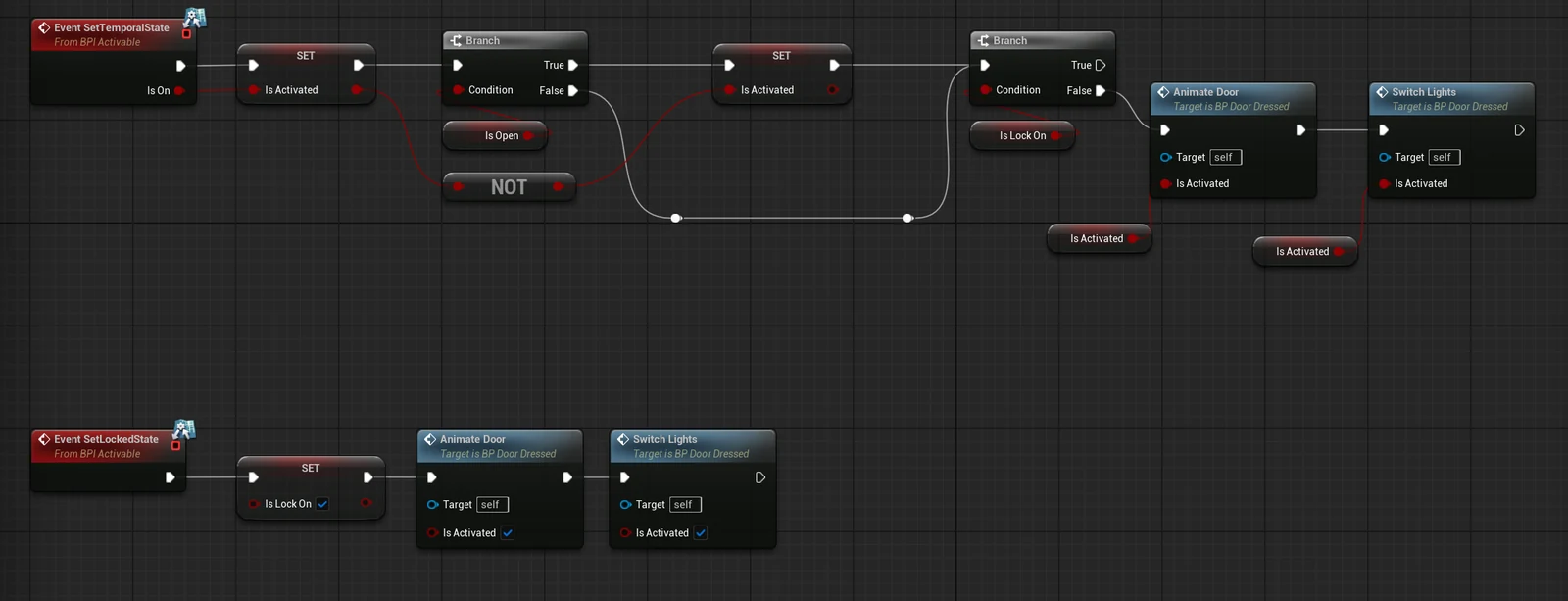The height and width of the screenshot is (601, 1568).
Task: Click the Is Lock On variable's output pin
Action: coord(1055,136)
